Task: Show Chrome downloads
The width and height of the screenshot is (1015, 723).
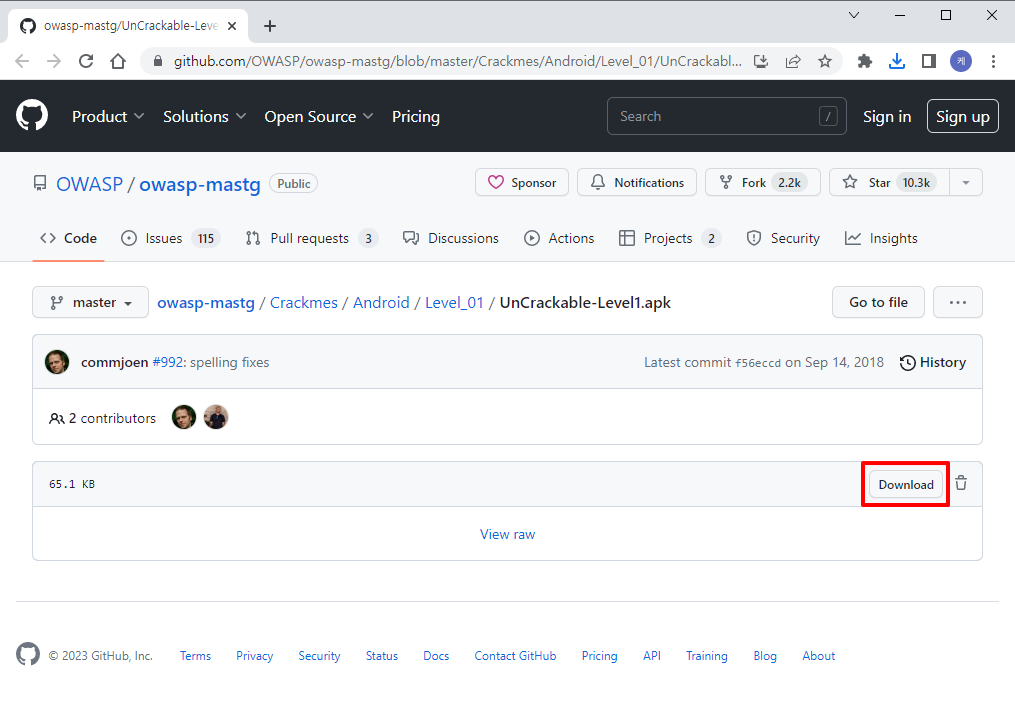Action: point(897,61)
